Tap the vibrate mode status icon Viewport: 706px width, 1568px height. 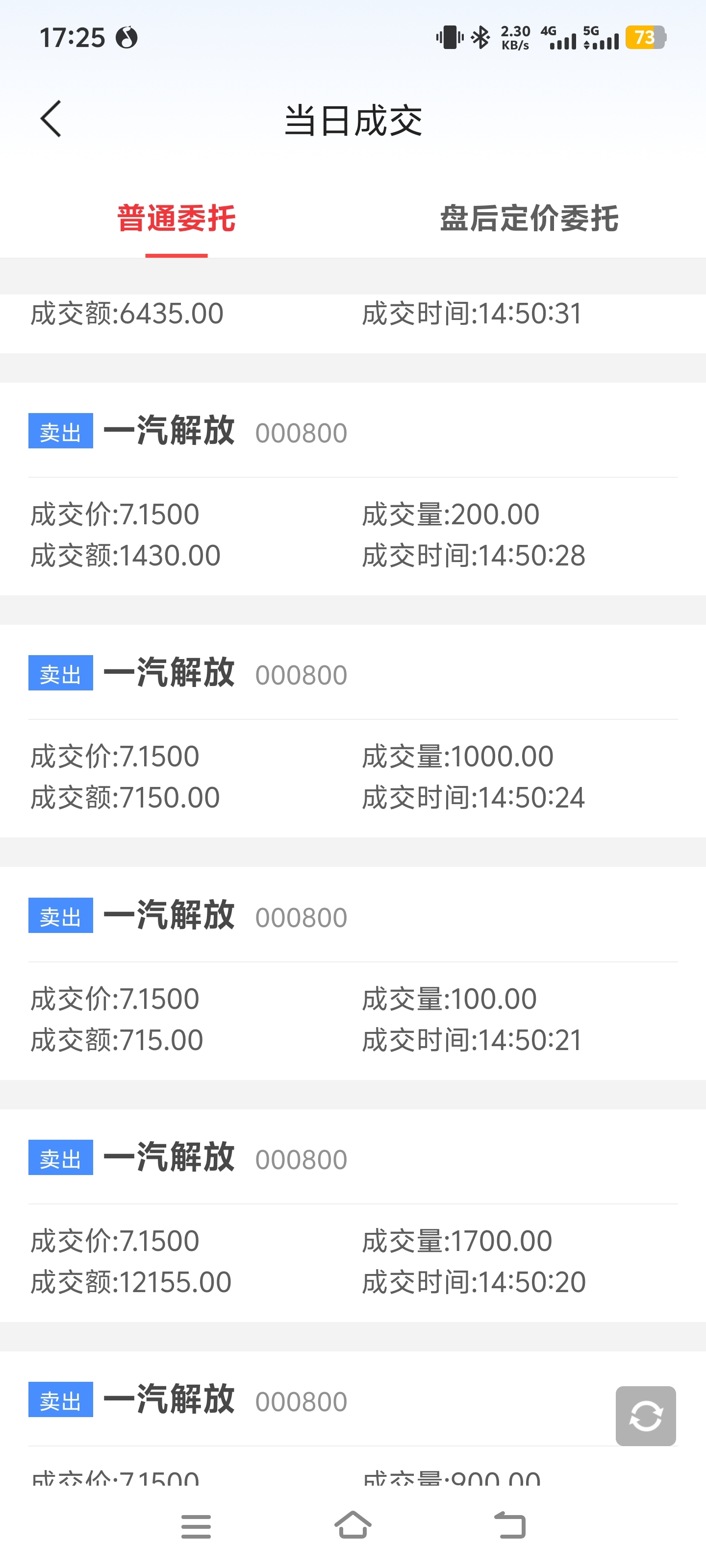click(x=450, y=38)
